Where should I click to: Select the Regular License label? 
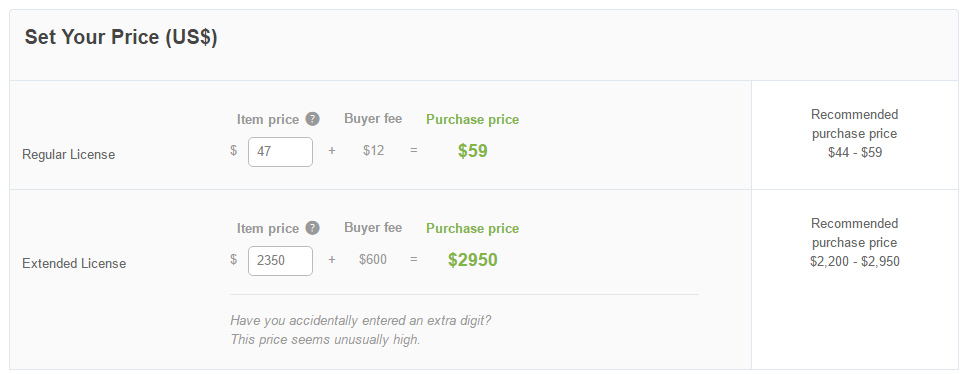[69, 155]
